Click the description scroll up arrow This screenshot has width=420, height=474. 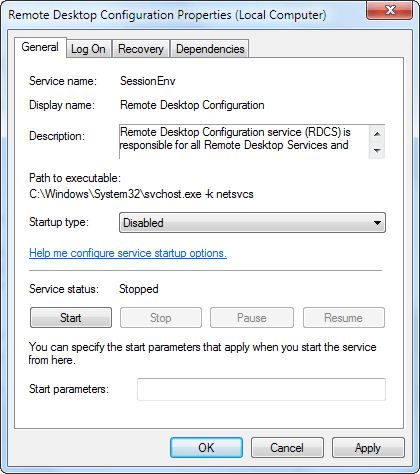pos(377,134)
